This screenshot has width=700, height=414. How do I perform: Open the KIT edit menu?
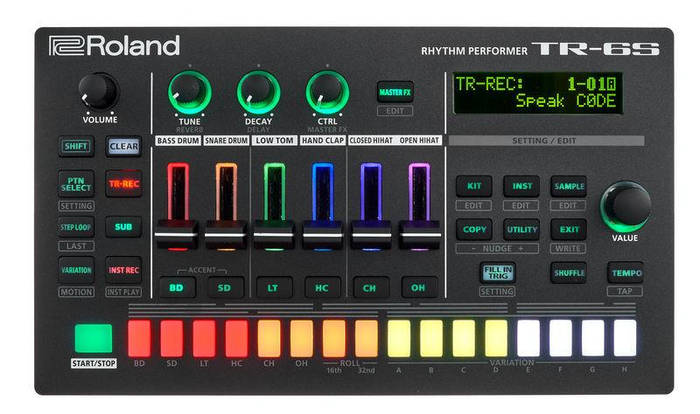point(474,186)
